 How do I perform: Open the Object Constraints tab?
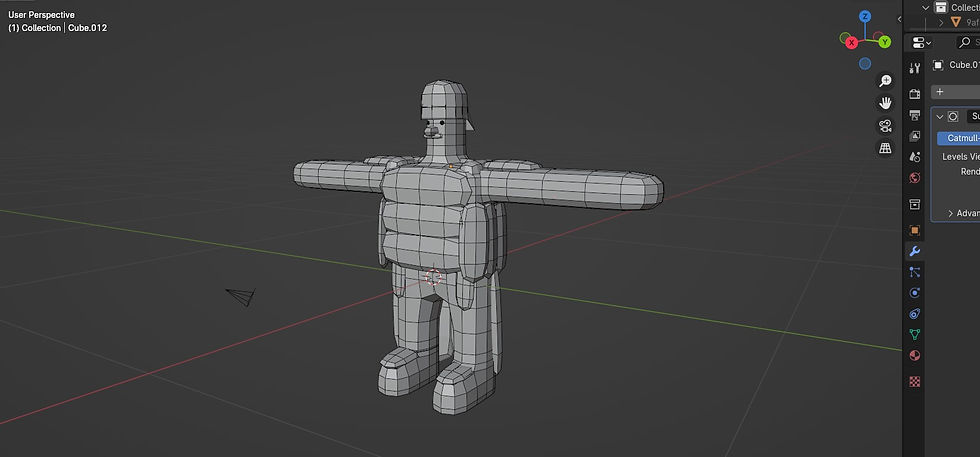pyautogui.click(x=914, y=313)
